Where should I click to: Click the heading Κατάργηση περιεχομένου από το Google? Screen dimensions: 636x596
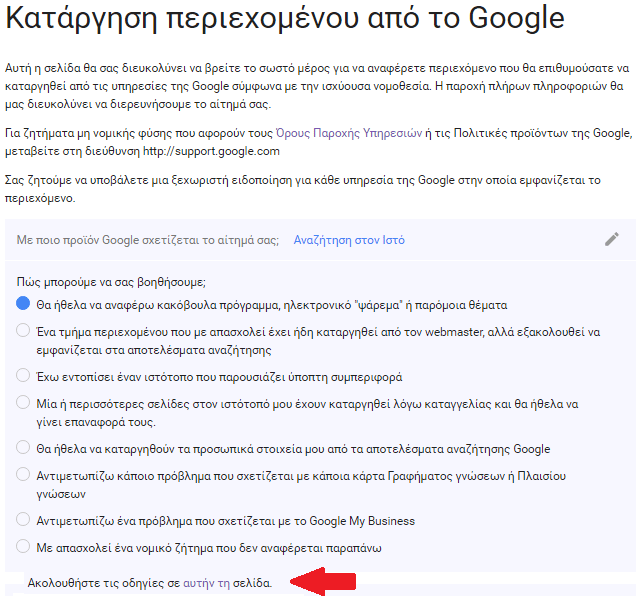(285, 18)
